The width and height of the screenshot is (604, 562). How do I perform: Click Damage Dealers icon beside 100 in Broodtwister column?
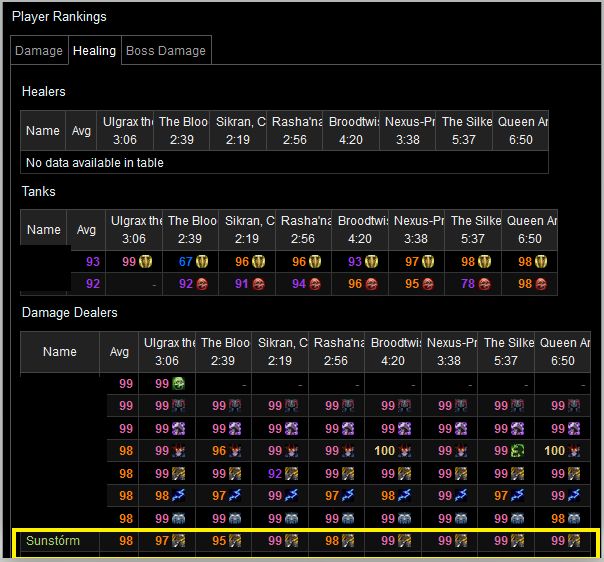[404, 451]
